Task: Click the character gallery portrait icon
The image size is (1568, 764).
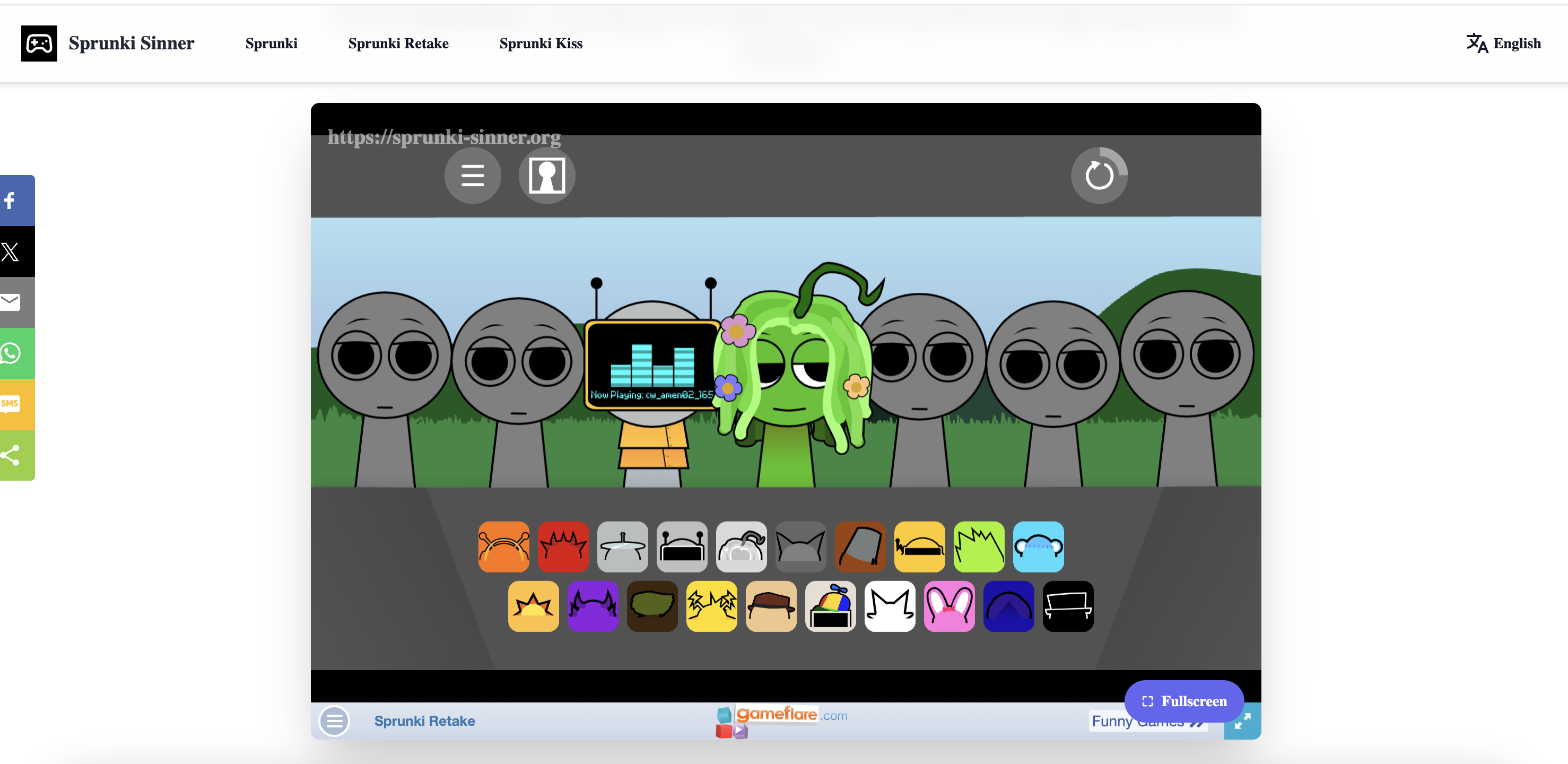Action: (x=546, y=175)
